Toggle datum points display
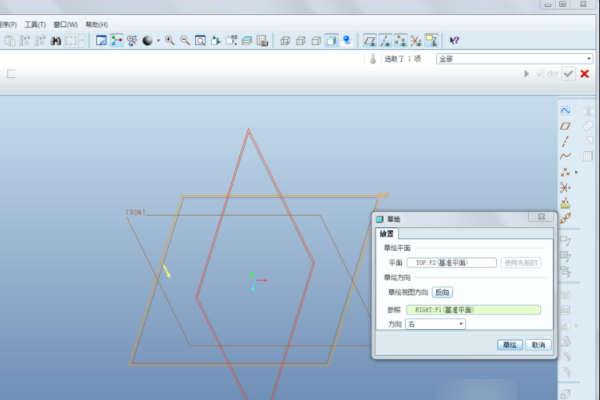Viewport: 600px width, 400px height. click(401, 41)
